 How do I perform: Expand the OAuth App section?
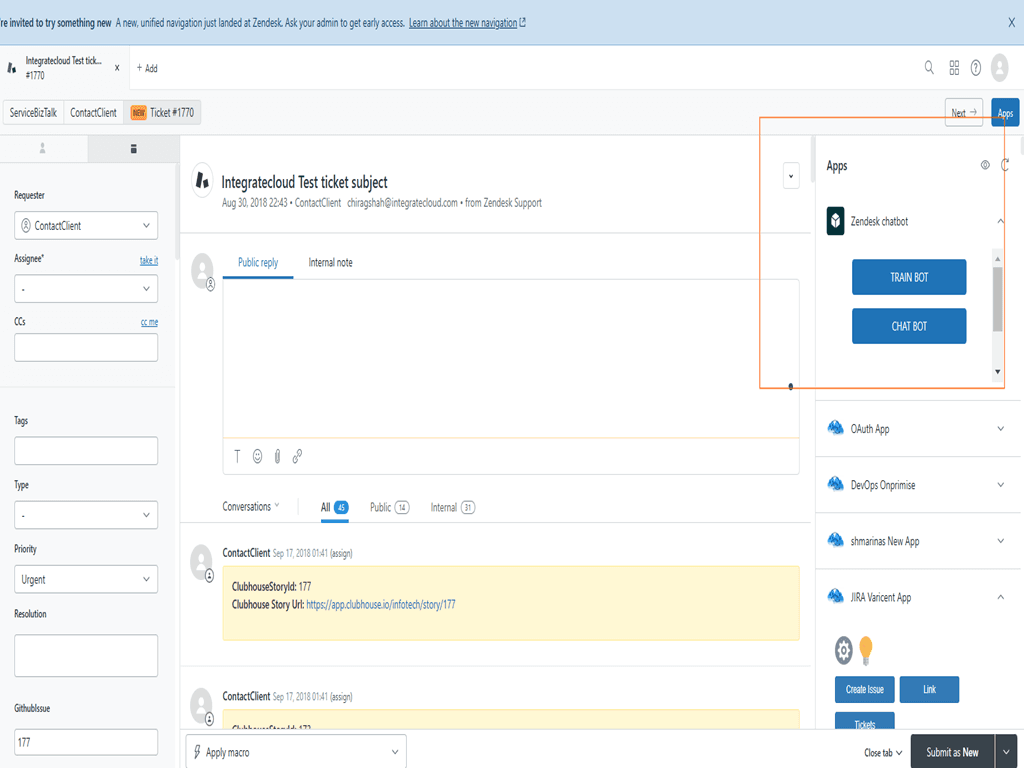pyautogui.click(x=1000, y=429)
